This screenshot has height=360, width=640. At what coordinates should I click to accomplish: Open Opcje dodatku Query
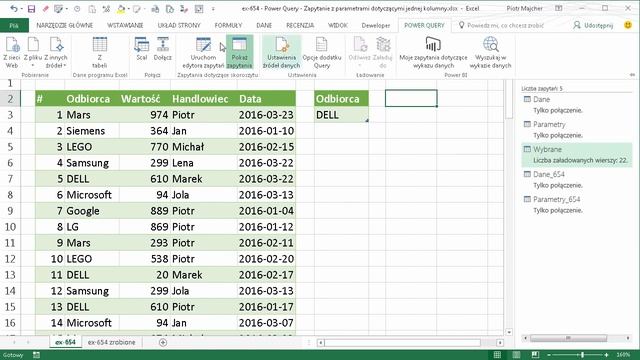(322, 52)
